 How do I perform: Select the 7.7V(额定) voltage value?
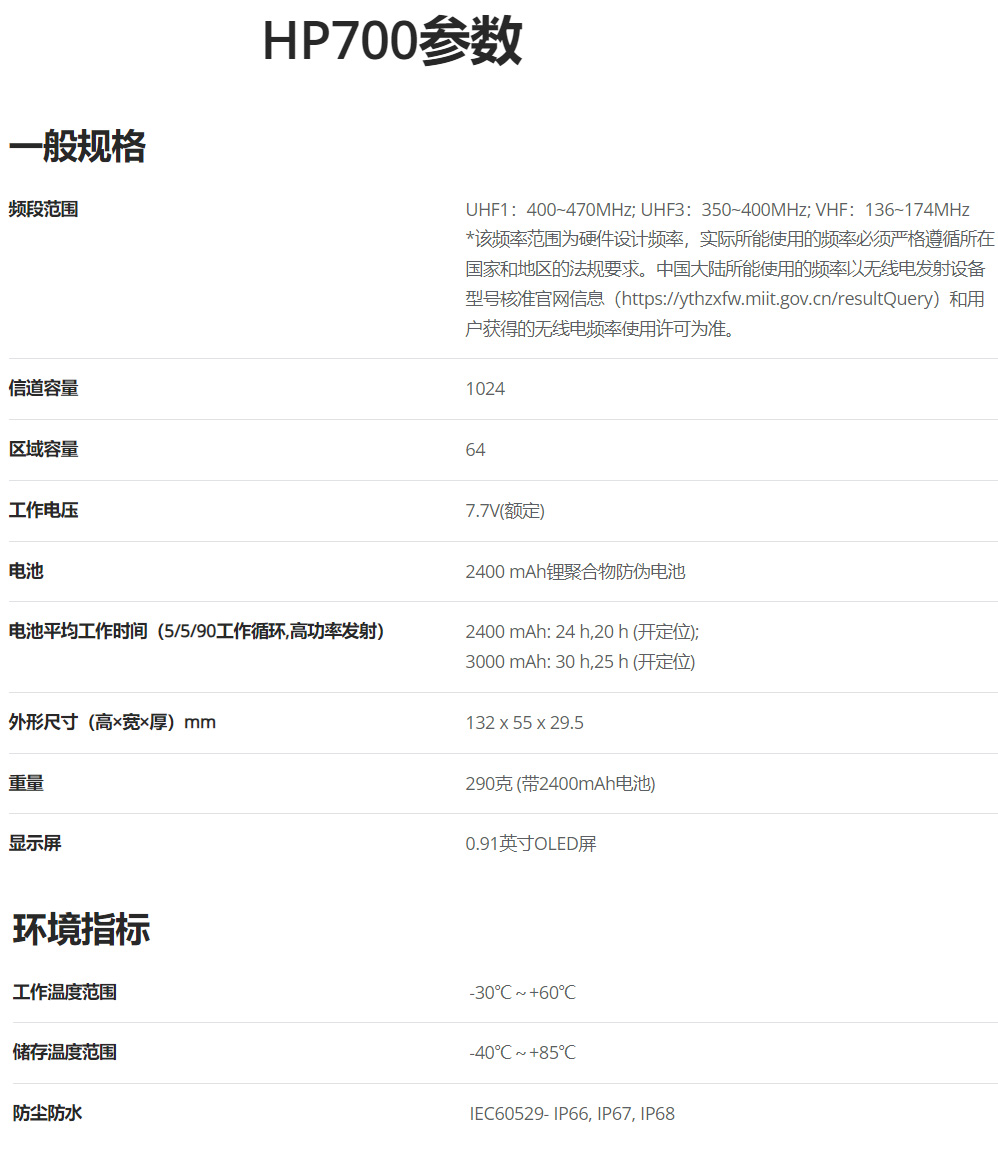(505, 511)
